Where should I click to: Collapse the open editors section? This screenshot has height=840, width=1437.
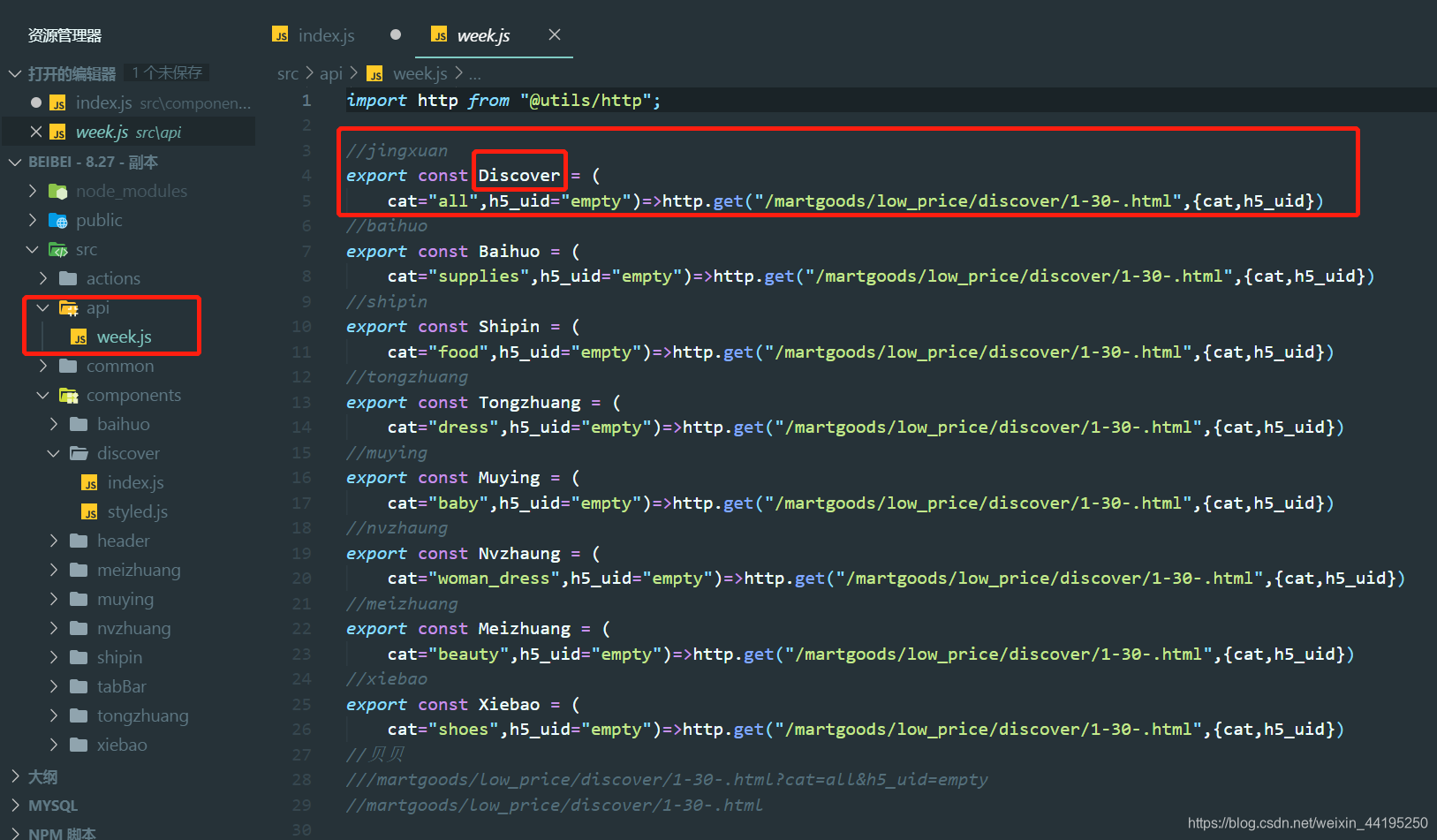(15, 73)
